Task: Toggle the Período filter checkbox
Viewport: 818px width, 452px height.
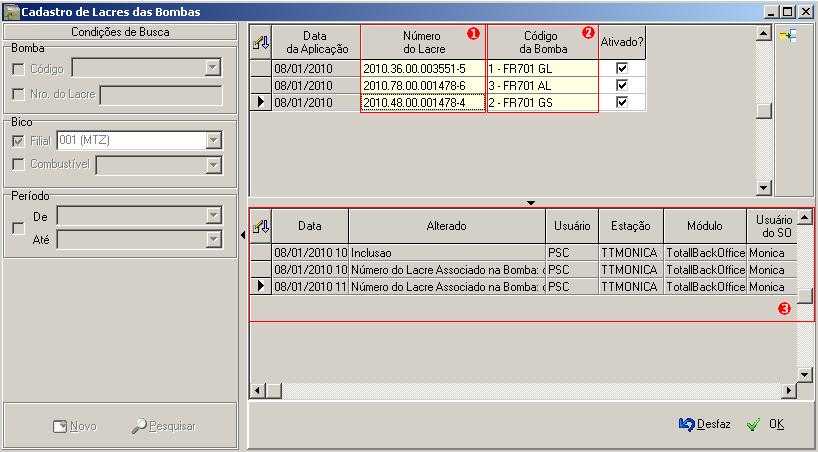Action: coord(18,228)
